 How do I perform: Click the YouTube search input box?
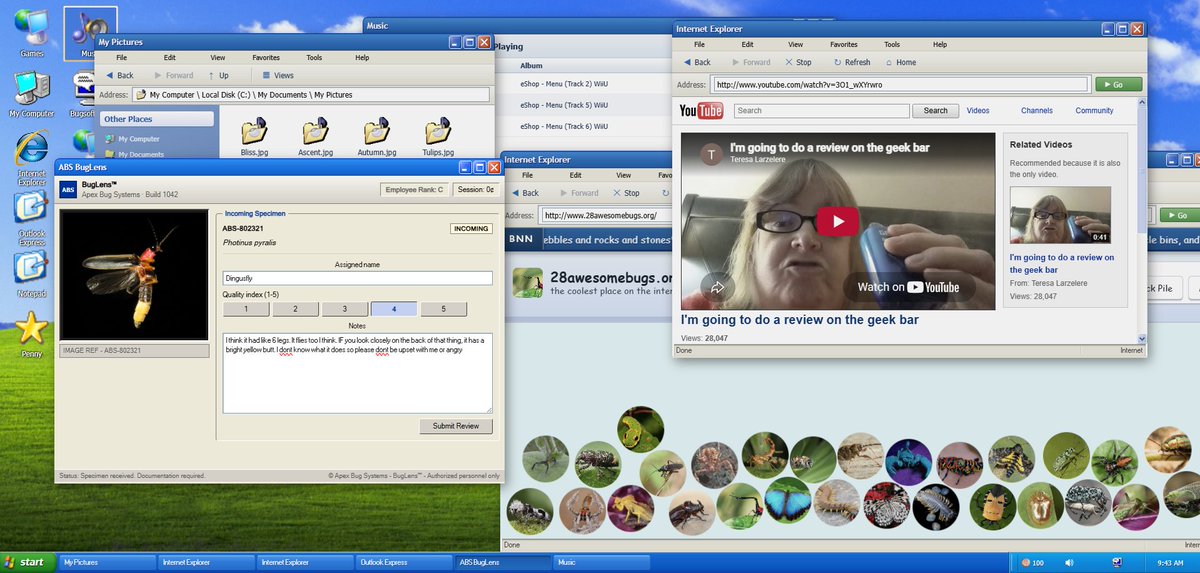coord(821,111)
